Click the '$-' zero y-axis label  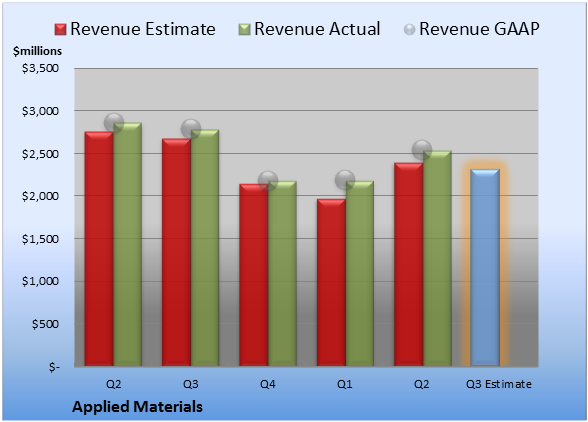(54, 367)
